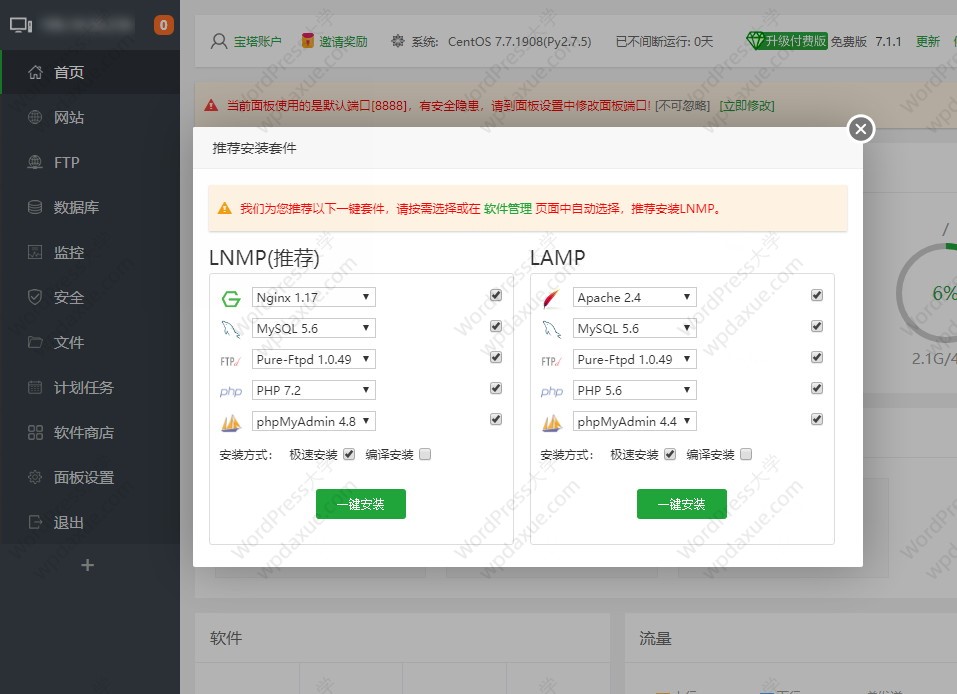Click the gift icon beside 邀请奖励
The image size is (957, 694).
coord(308,41)
